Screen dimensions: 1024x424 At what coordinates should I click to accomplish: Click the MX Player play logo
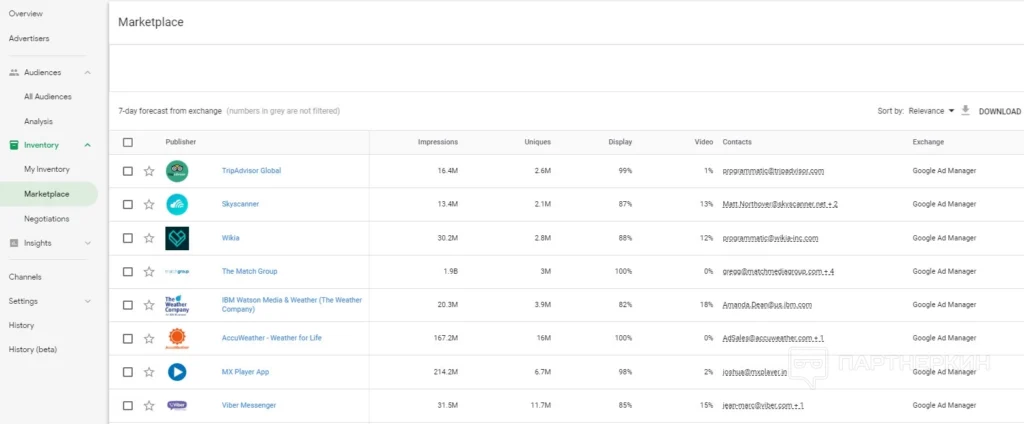[177, 372]
